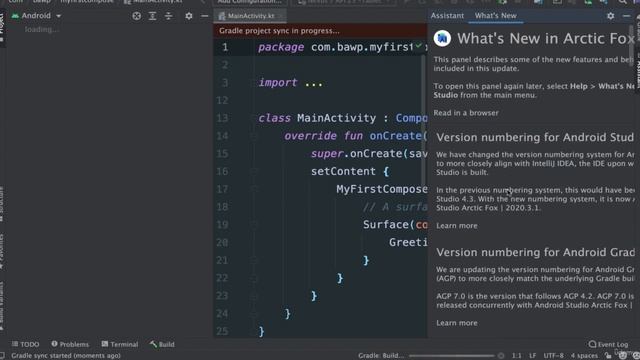This screenshot has height=360, width=640.
Task: Hide the Project panel with minus icon
Action: (x=204, y=16)
